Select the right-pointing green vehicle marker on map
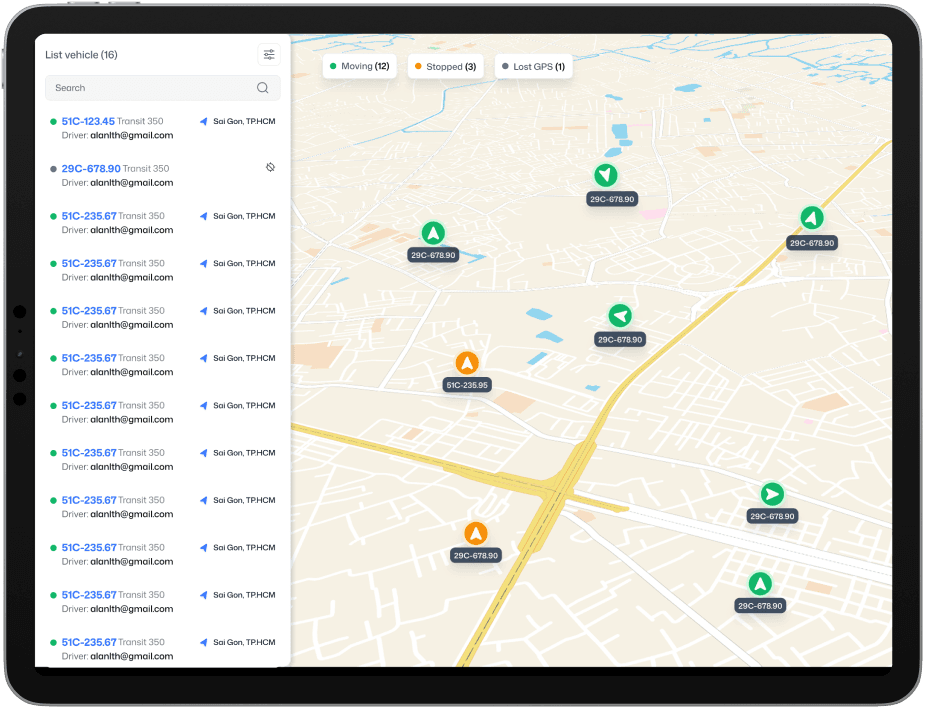This screenshot has width=926, height=710. [x=771, y=494]
